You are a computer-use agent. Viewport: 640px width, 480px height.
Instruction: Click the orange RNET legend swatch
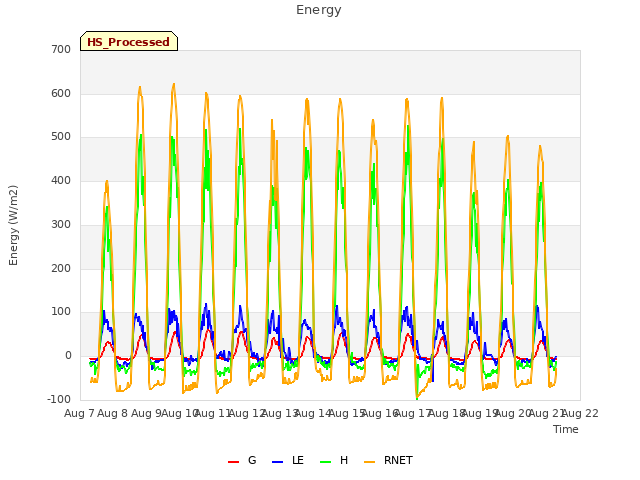[x=369, y=462]
